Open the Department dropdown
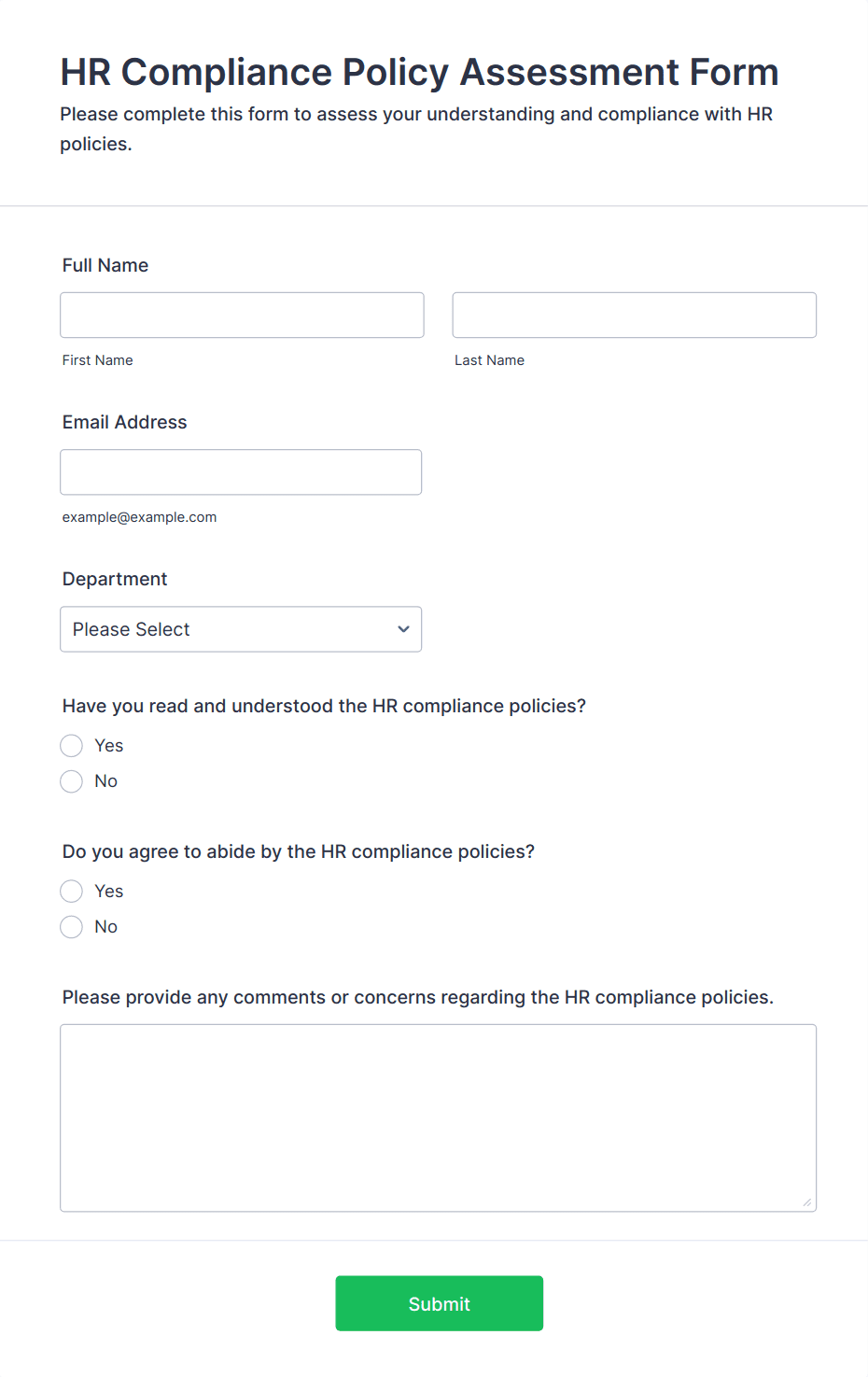Image resolution: width=868 pixels, height=1377 pixels. 241,629
